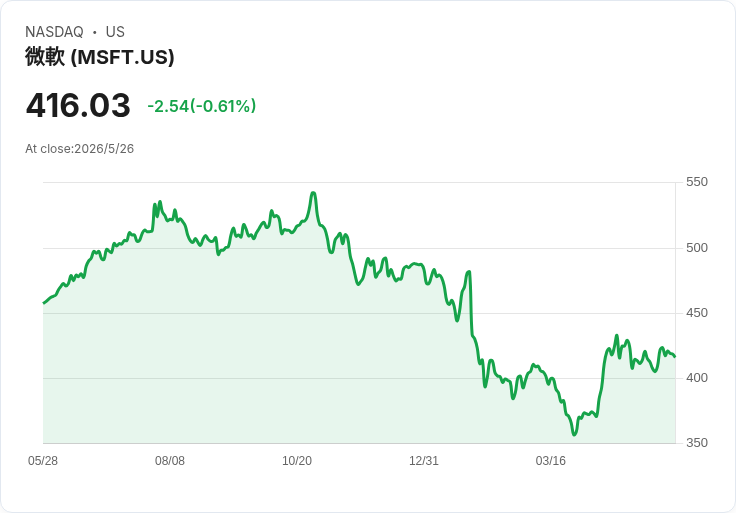Click the 10/20 date axis label
The image size is (736, 513).
click(297, 461)
